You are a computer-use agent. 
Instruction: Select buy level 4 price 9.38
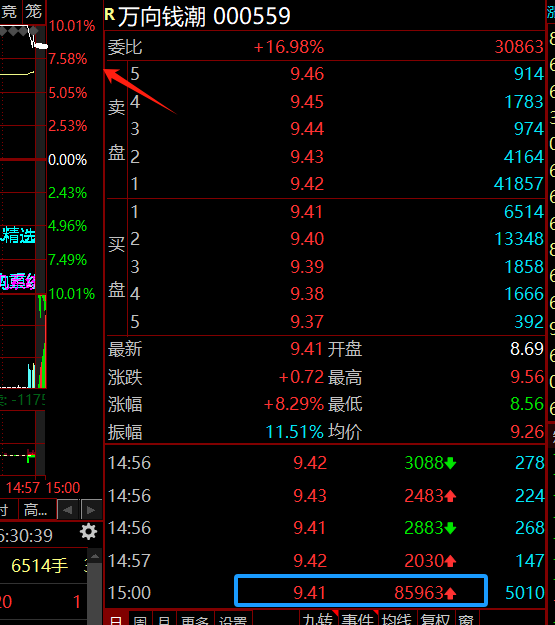tap(307, 294)
